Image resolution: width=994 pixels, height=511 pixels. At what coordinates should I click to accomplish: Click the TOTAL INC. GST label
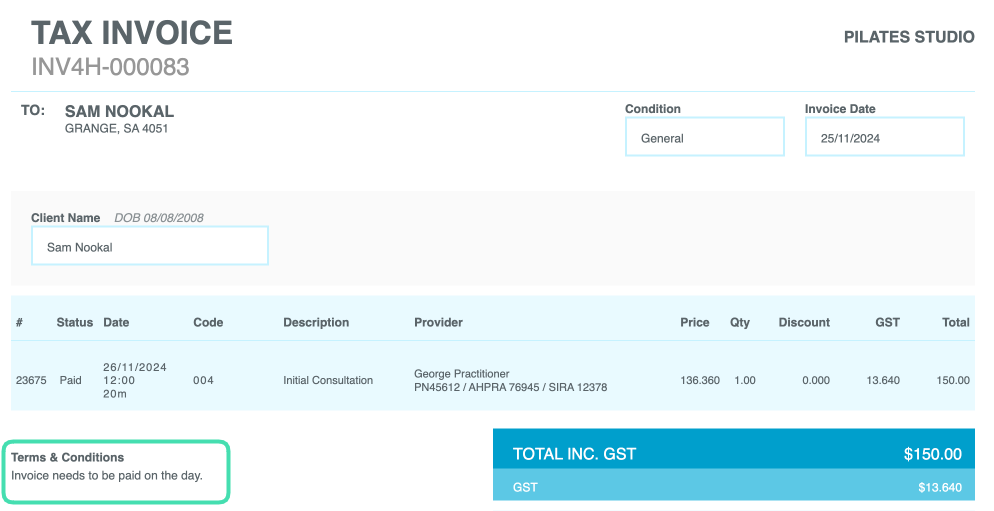coord(574,454)
